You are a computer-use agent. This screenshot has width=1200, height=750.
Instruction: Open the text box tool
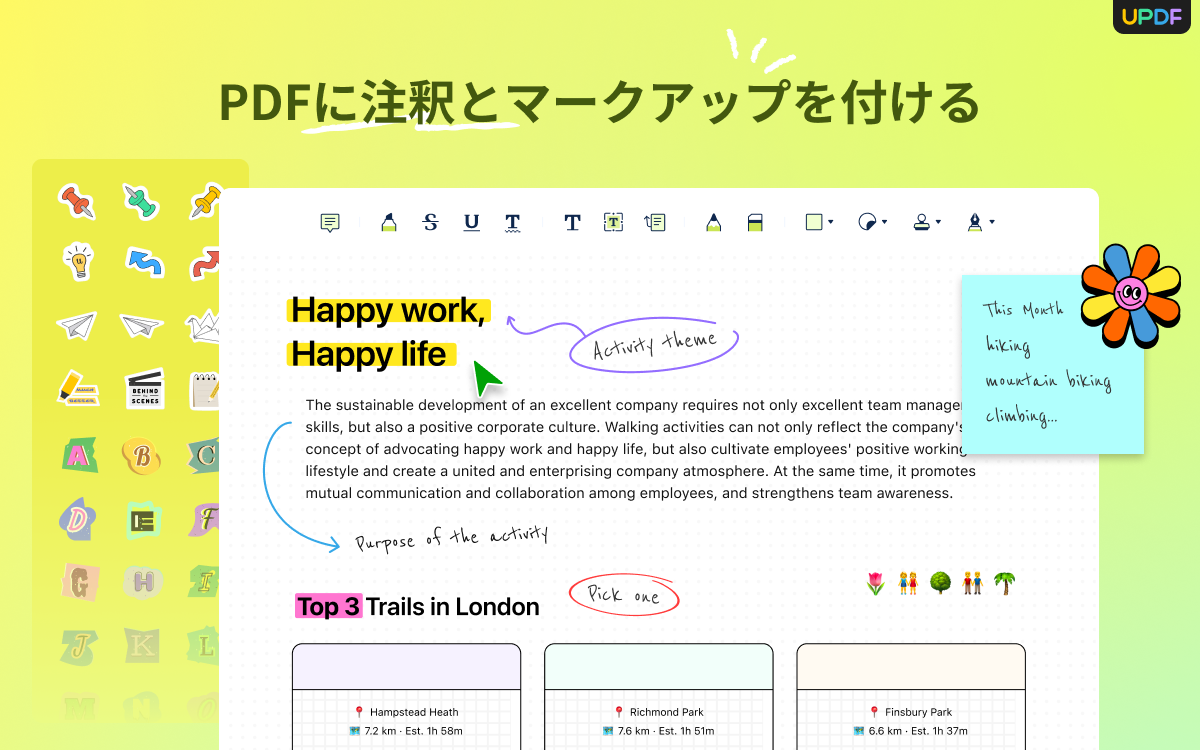(613, 222)
